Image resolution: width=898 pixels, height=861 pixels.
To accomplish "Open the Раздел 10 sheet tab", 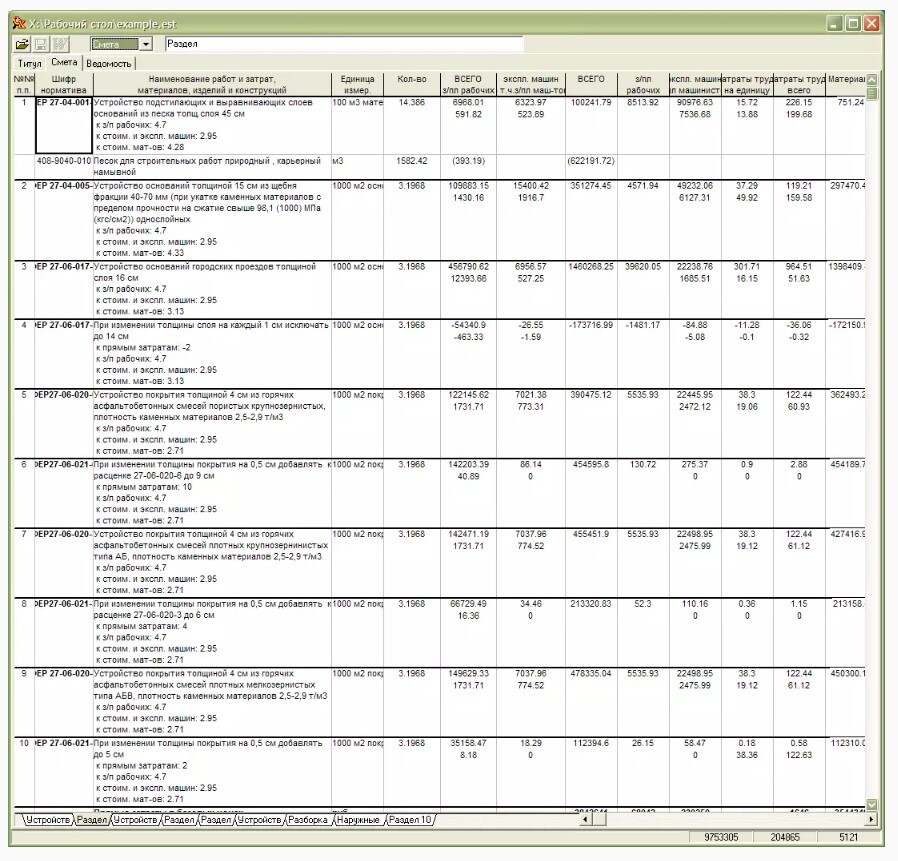I will click(x=410, y=820).
